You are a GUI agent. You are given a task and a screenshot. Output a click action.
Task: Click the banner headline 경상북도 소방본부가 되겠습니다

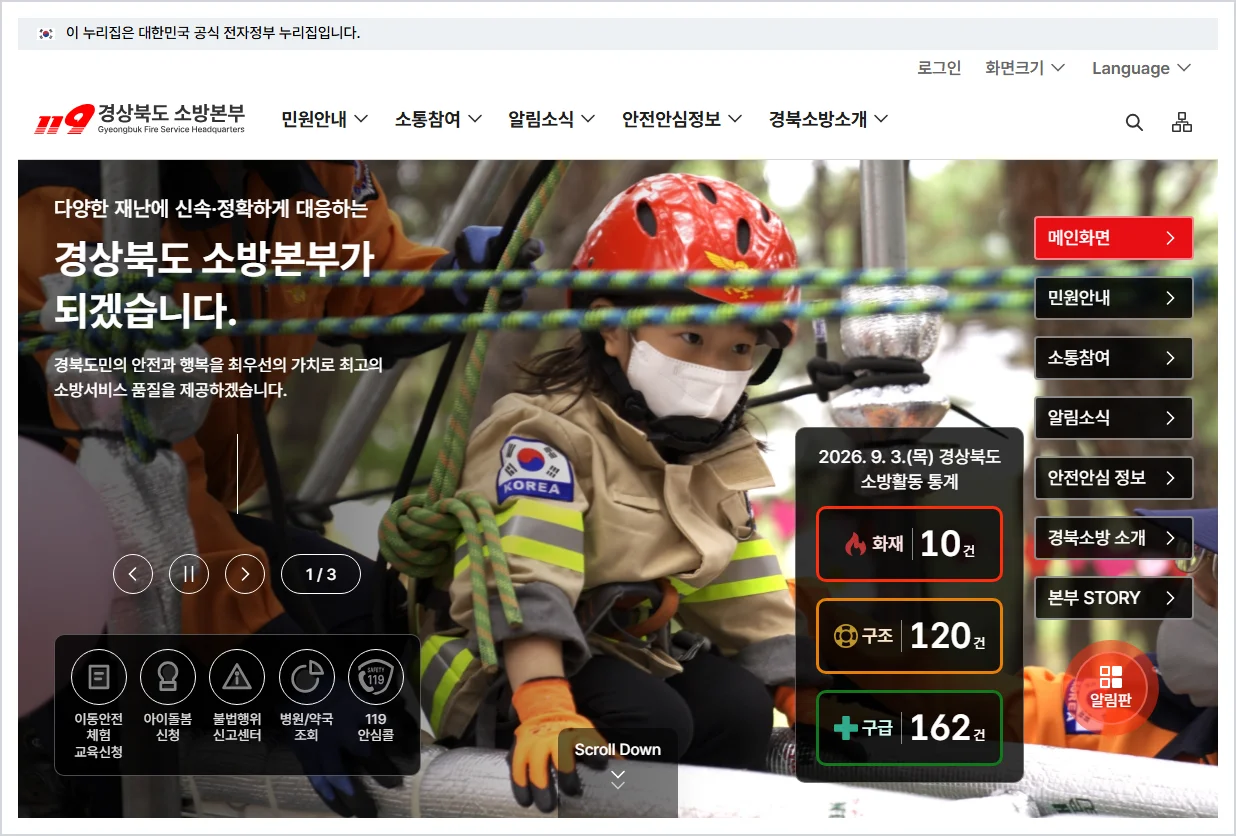pos(214,286)
